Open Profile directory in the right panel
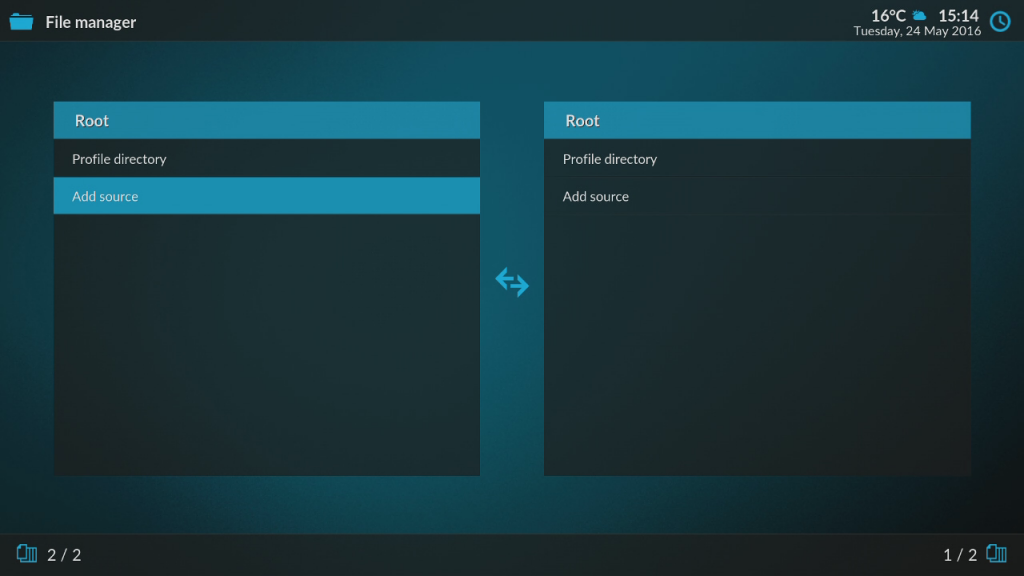 (x=757, y=159)
